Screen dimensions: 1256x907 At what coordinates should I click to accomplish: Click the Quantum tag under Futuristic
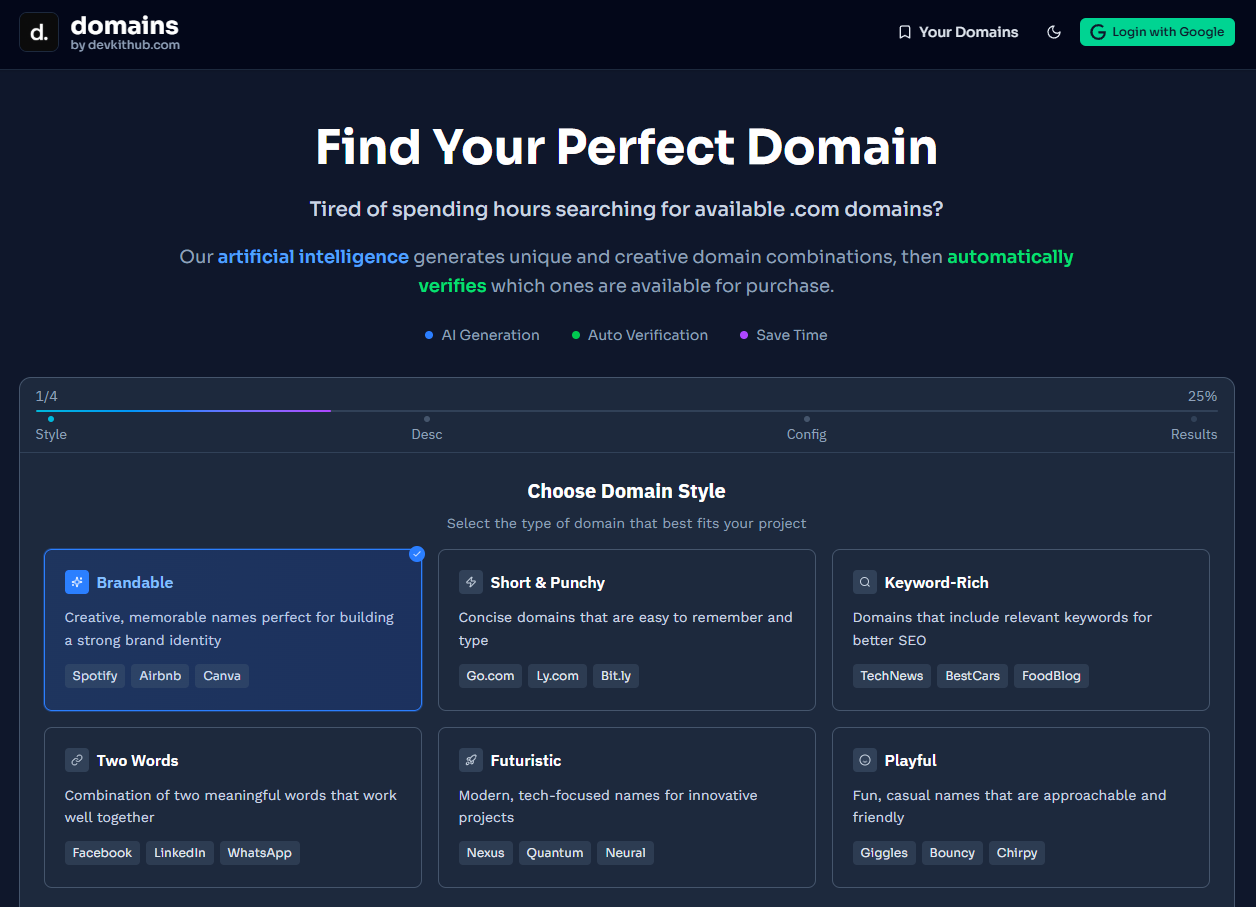(554, 852)
